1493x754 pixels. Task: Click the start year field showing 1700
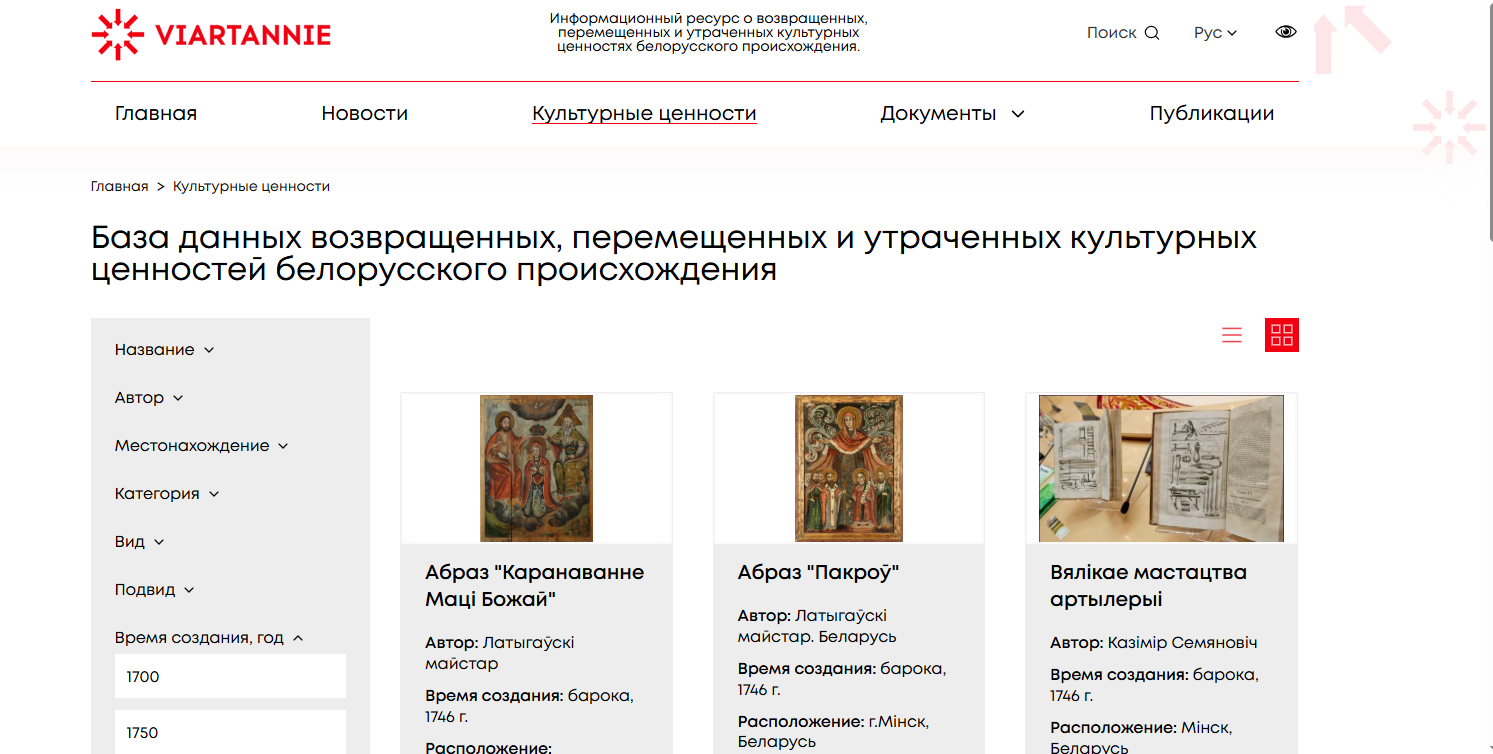point(230,676)
